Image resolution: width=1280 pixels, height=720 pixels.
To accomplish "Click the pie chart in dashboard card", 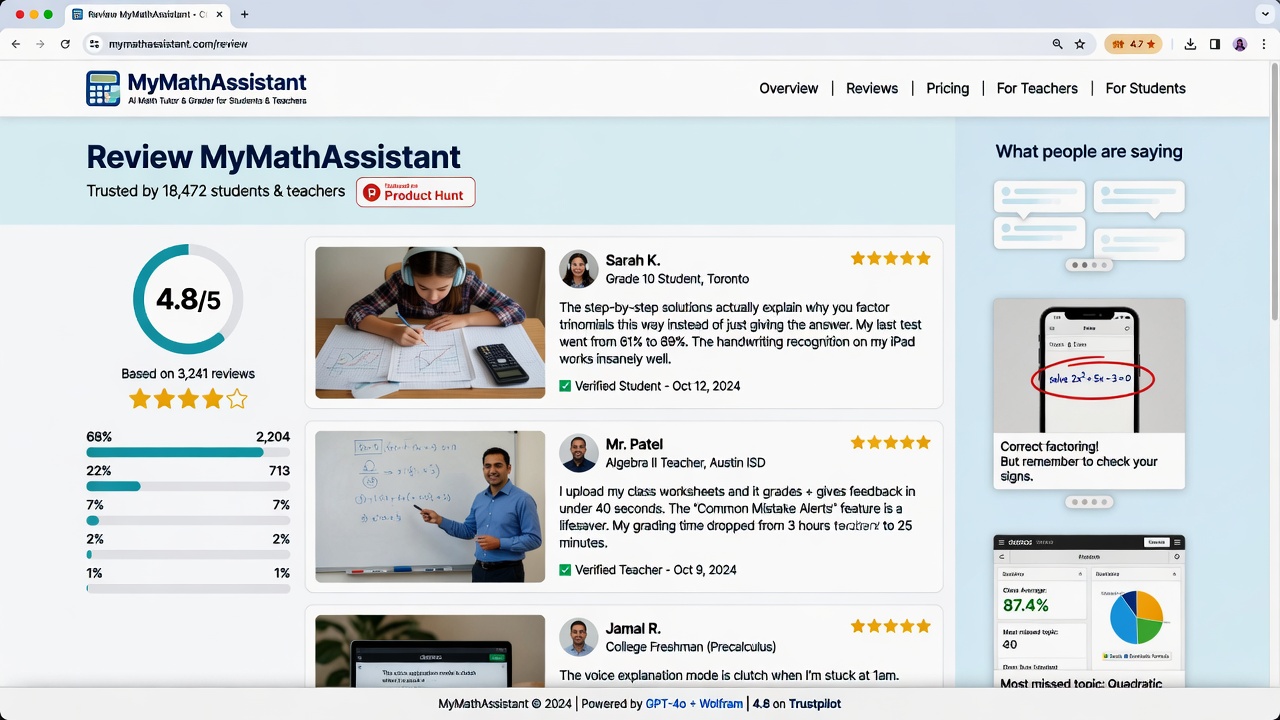I will (x=1136, y=617).
